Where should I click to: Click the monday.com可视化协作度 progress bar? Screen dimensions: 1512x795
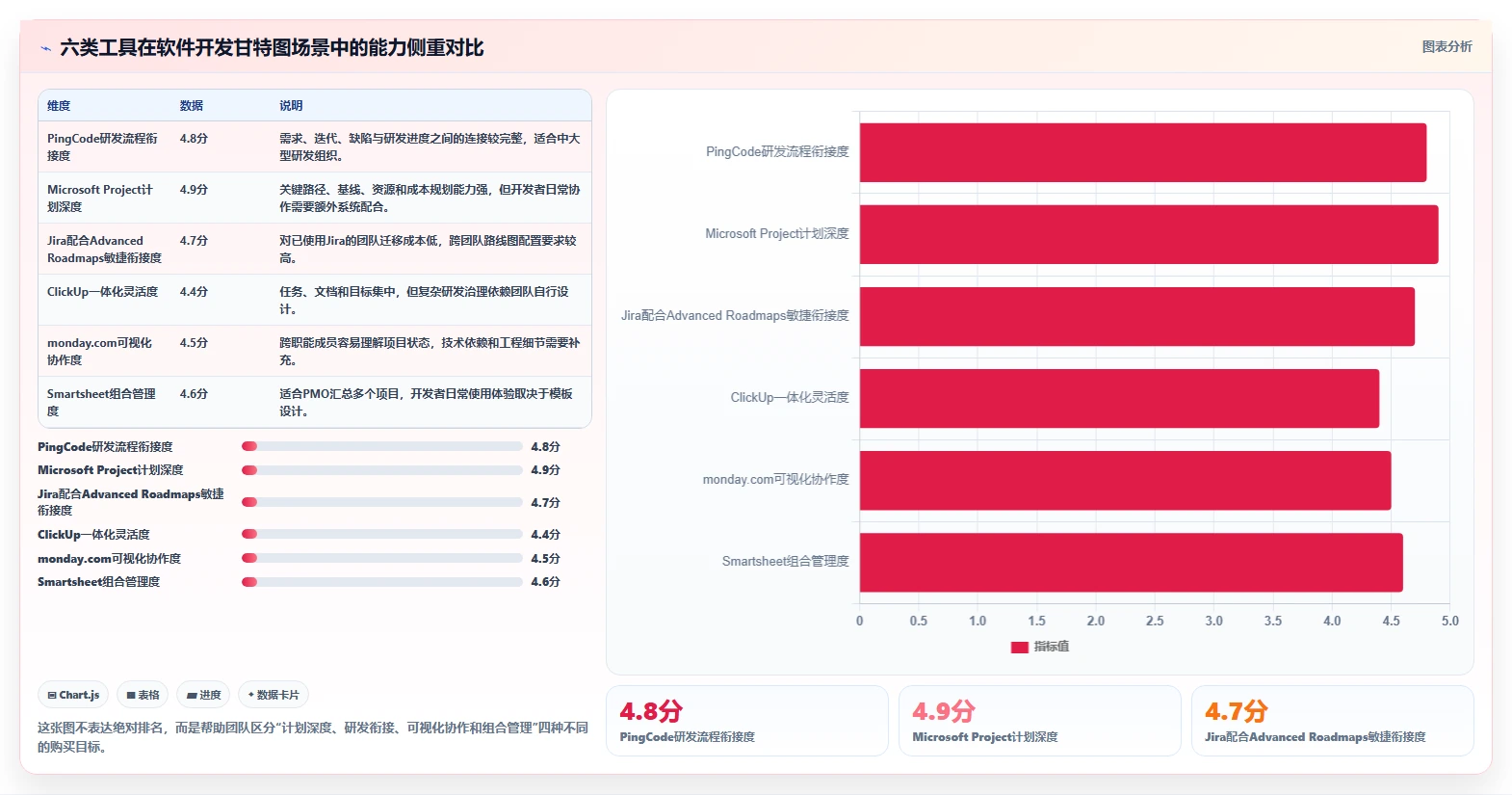(382, 558)
